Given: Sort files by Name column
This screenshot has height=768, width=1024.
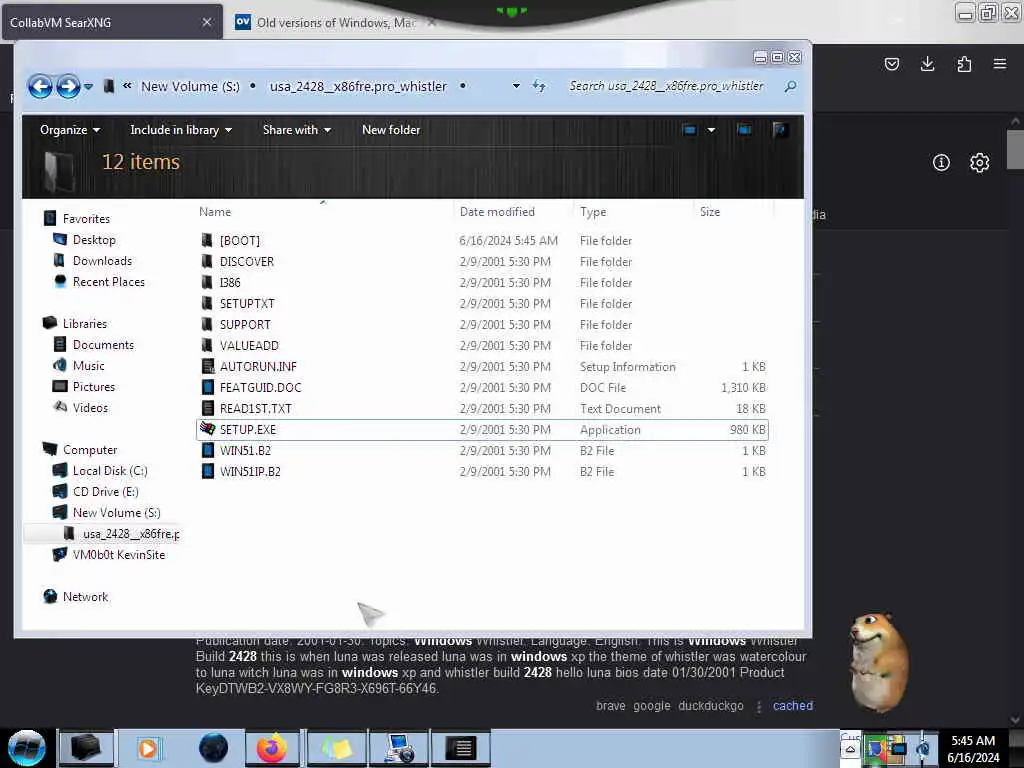Looking at the screenshot, I should click(x=215, y=212).
